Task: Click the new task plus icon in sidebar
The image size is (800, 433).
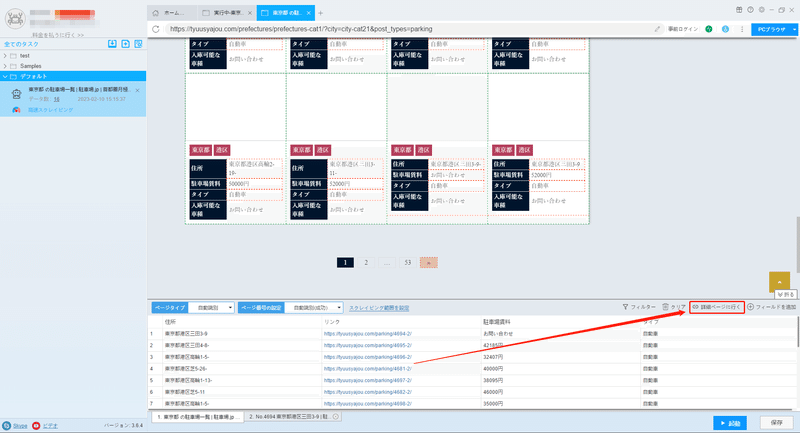Action: point(126,44)
